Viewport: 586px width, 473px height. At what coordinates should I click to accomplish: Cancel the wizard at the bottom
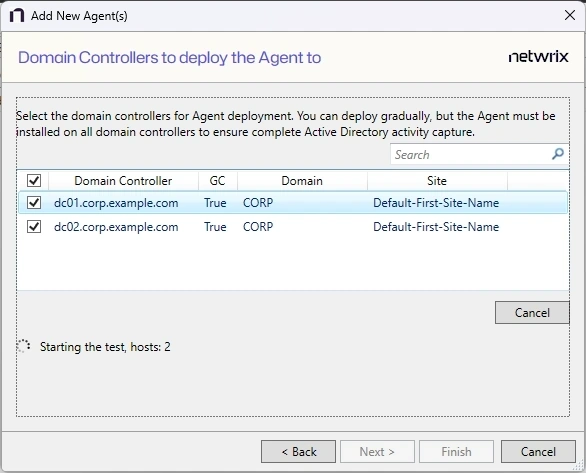538,452
